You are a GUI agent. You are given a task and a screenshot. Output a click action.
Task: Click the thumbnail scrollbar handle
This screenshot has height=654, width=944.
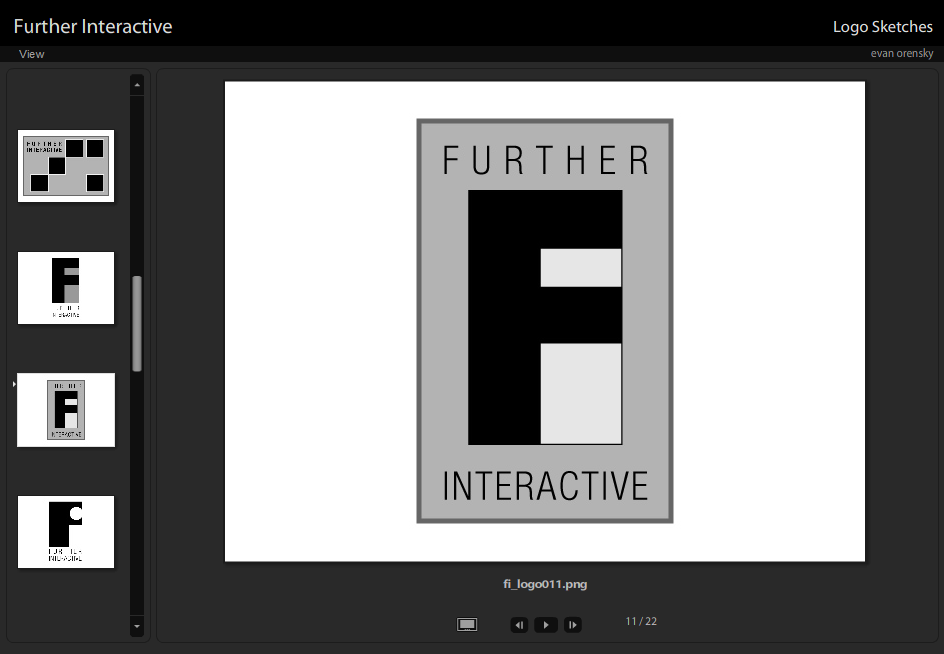137,323
